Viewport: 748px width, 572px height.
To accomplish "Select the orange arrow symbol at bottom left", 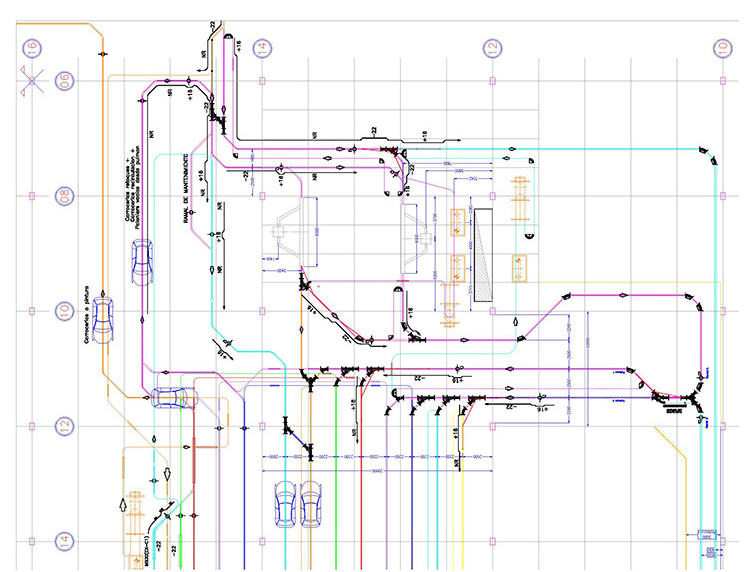I will click(125, 503).
